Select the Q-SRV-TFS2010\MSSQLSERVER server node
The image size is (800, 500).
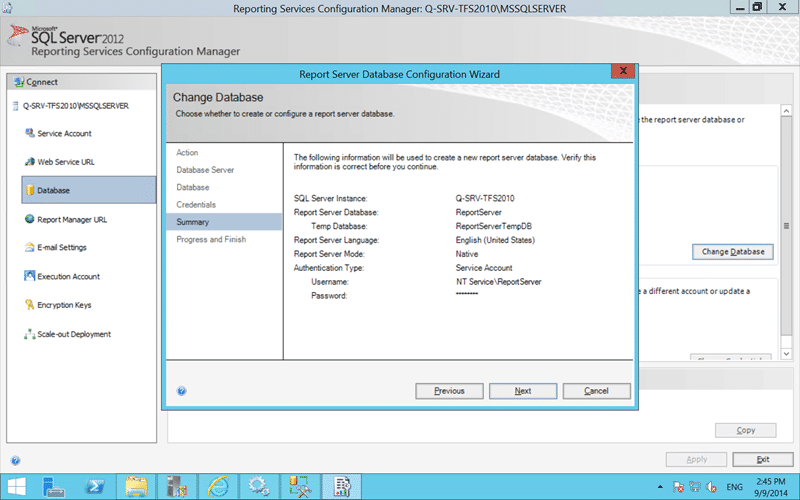pos(75,106)
